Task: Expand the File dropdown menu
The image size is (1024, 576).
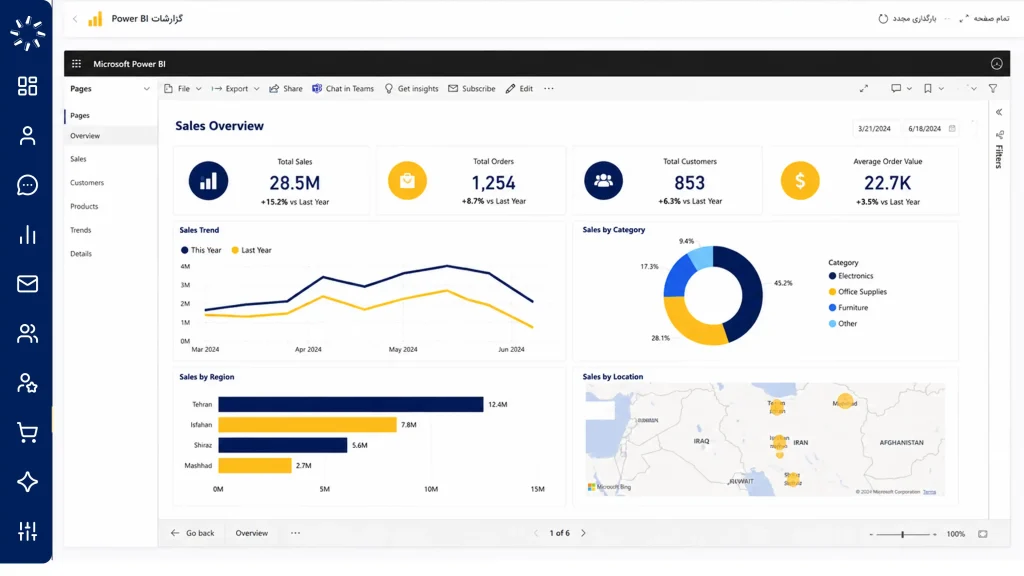Action: [x=183, y=89]
